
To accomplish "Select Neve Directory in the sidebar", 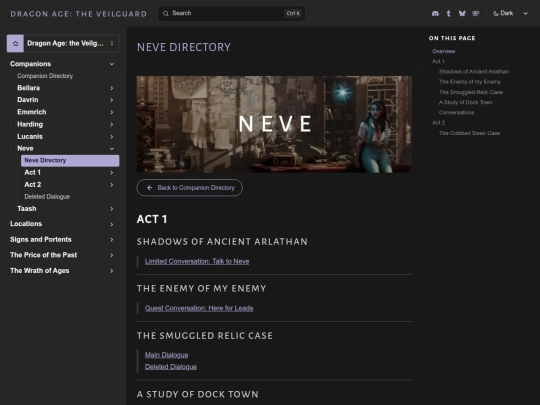I will coord(70,160).
